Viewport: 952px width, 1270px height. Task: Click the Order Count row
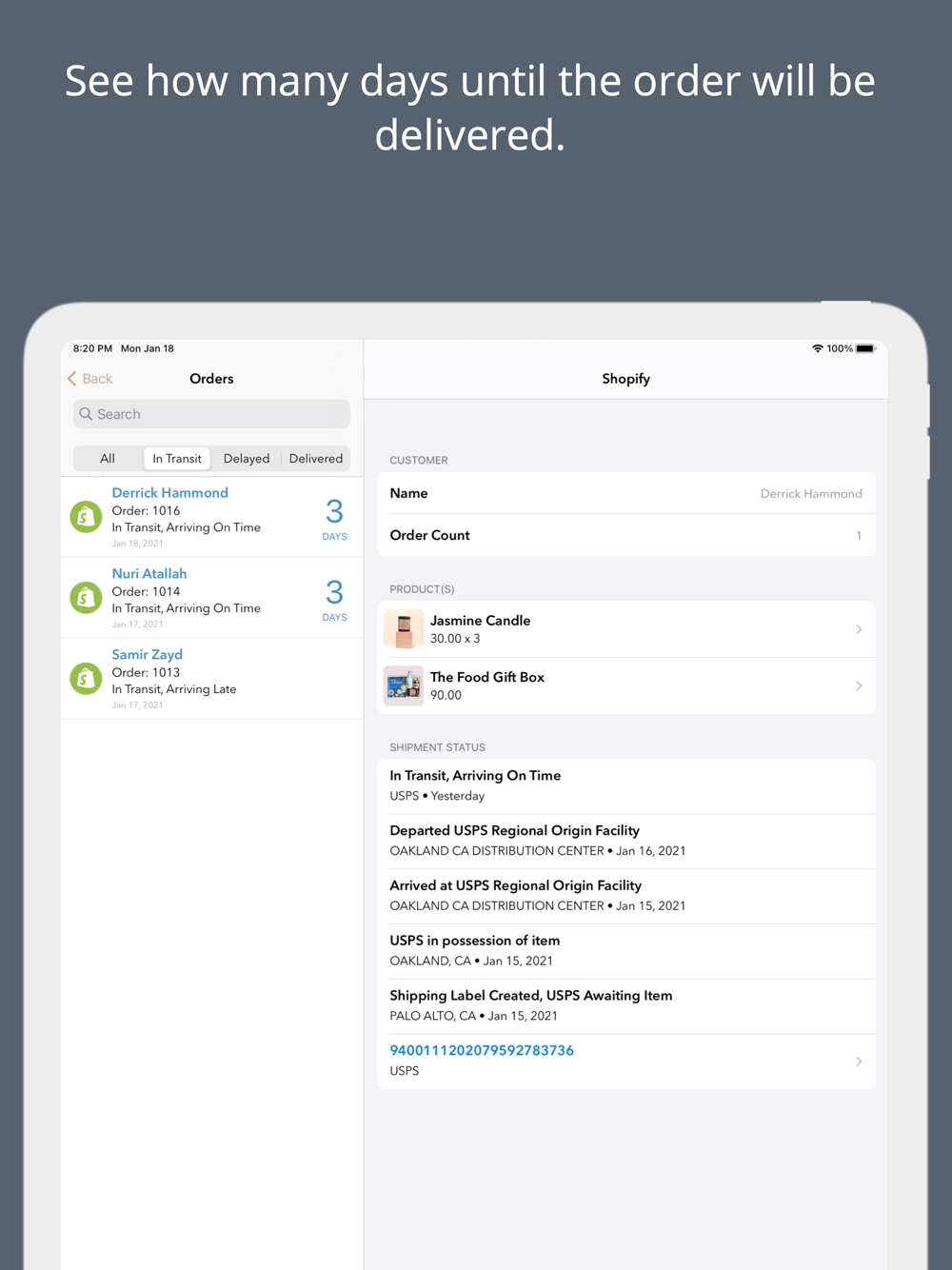point(626,535)
